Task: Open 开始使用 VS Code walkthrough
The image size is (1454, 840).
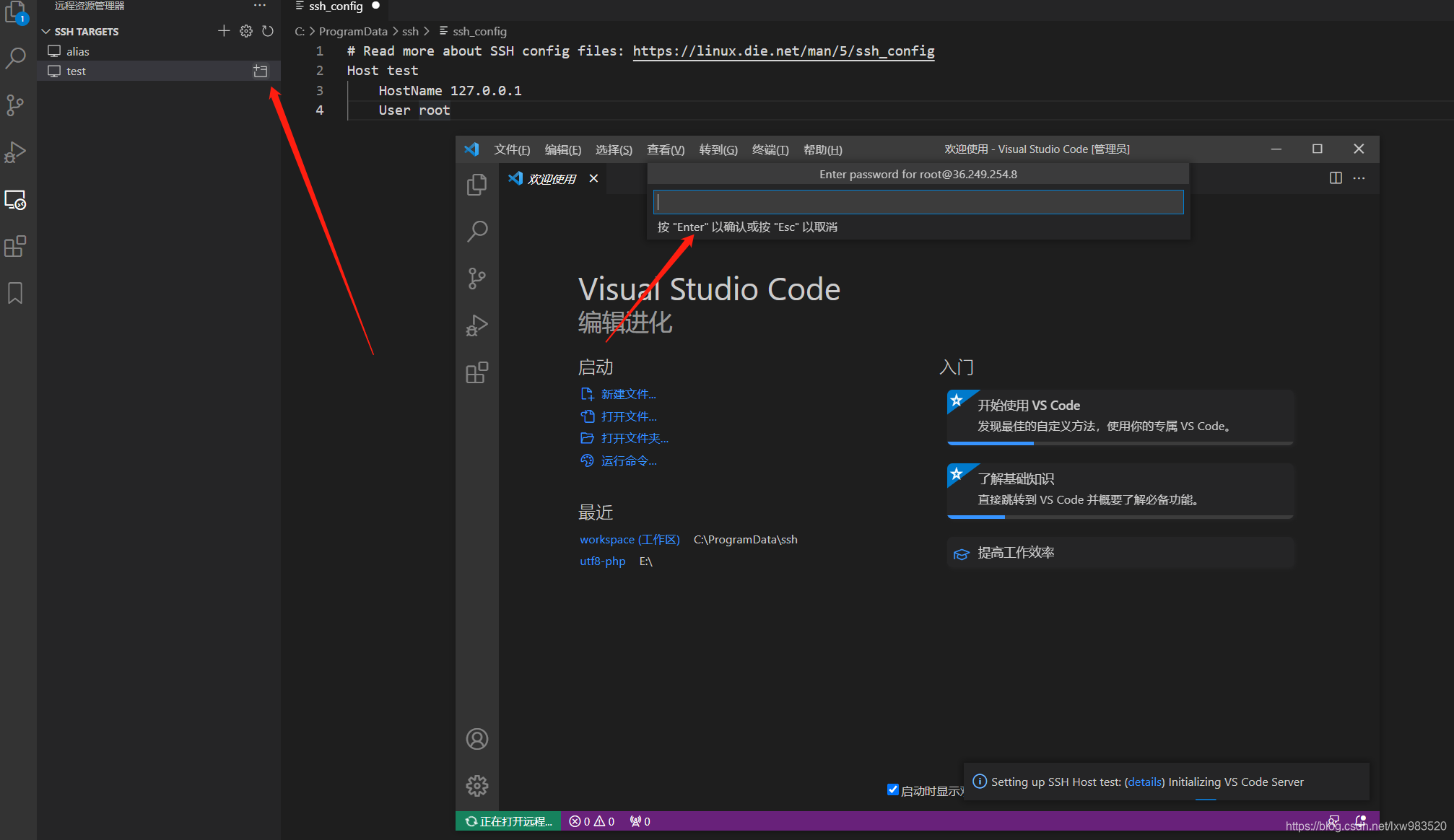Action: 1120,416
